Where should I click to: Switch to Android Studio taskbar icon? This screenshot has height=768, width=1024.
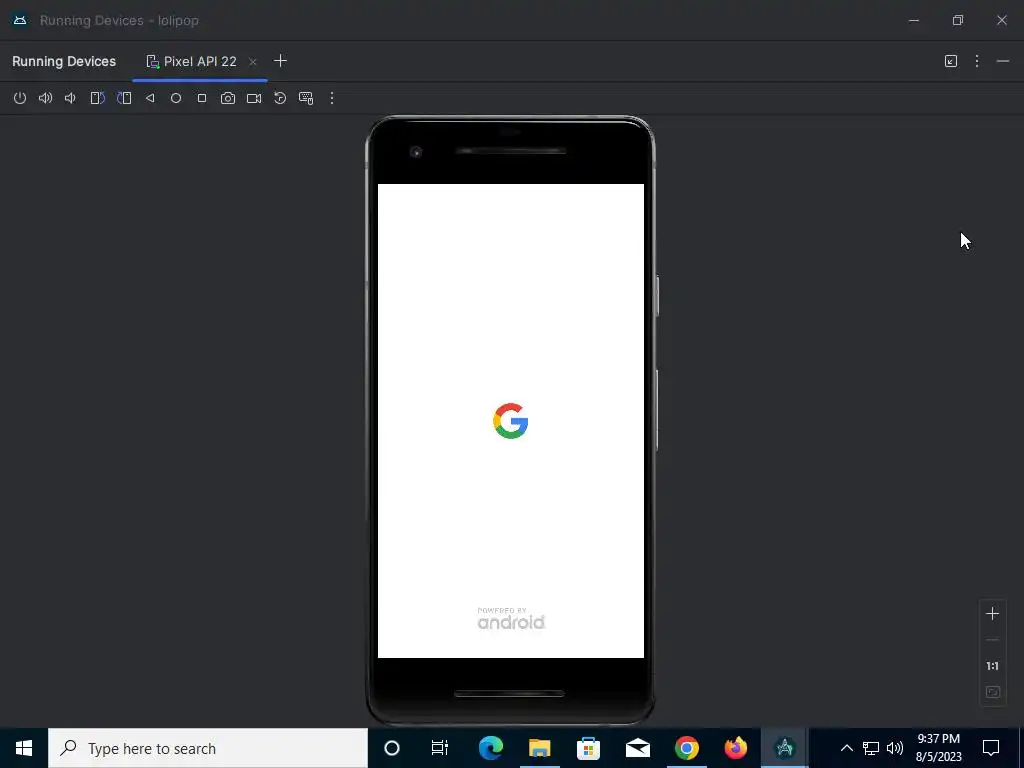click(x=784, y=748)
